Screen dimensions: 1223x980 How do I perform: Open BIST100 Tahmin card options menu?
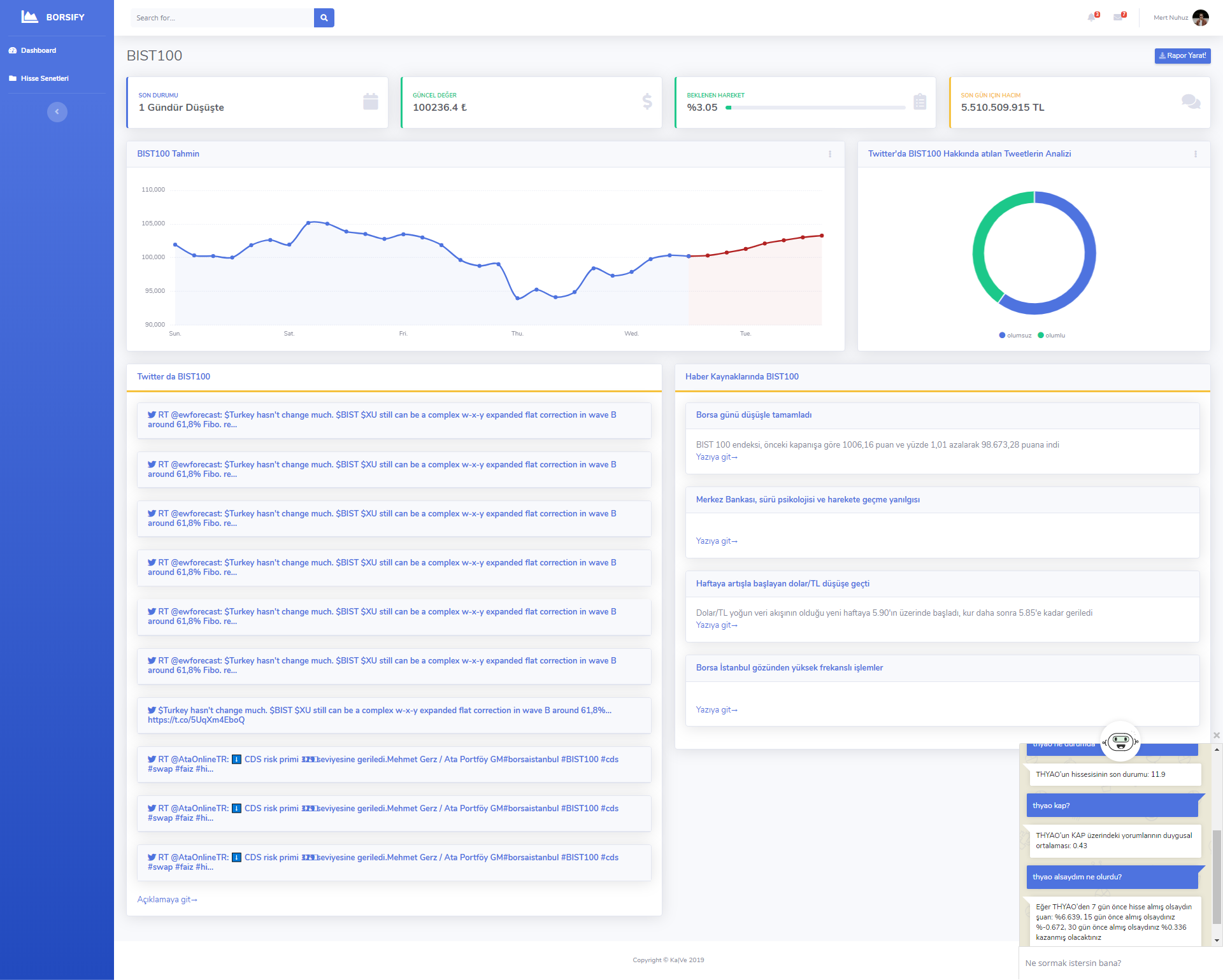pos(830,154)
